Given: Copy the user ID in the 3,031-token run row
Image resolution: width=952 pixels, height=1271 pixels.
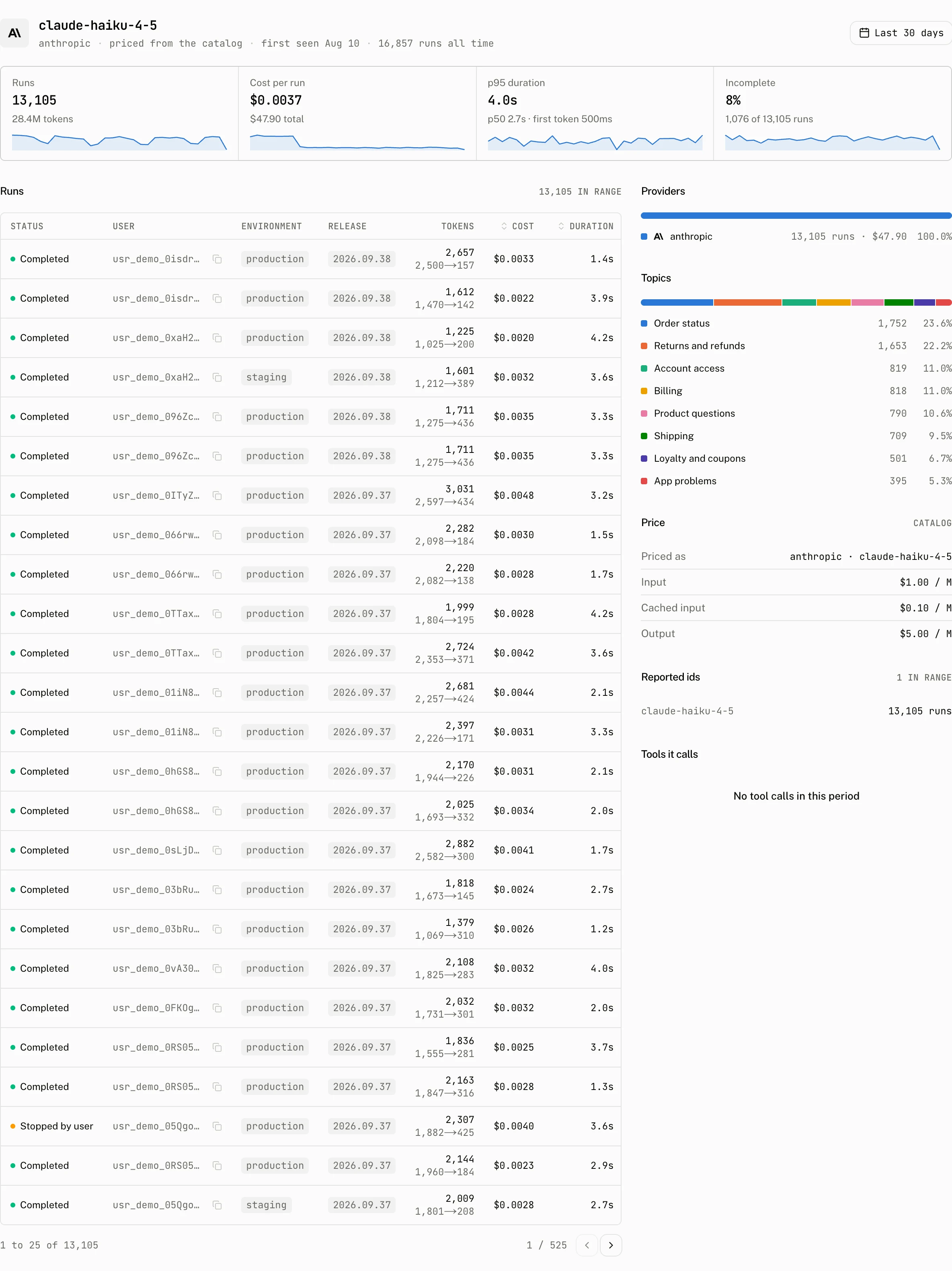Looking at the screenshot, I should pos(217,495).
